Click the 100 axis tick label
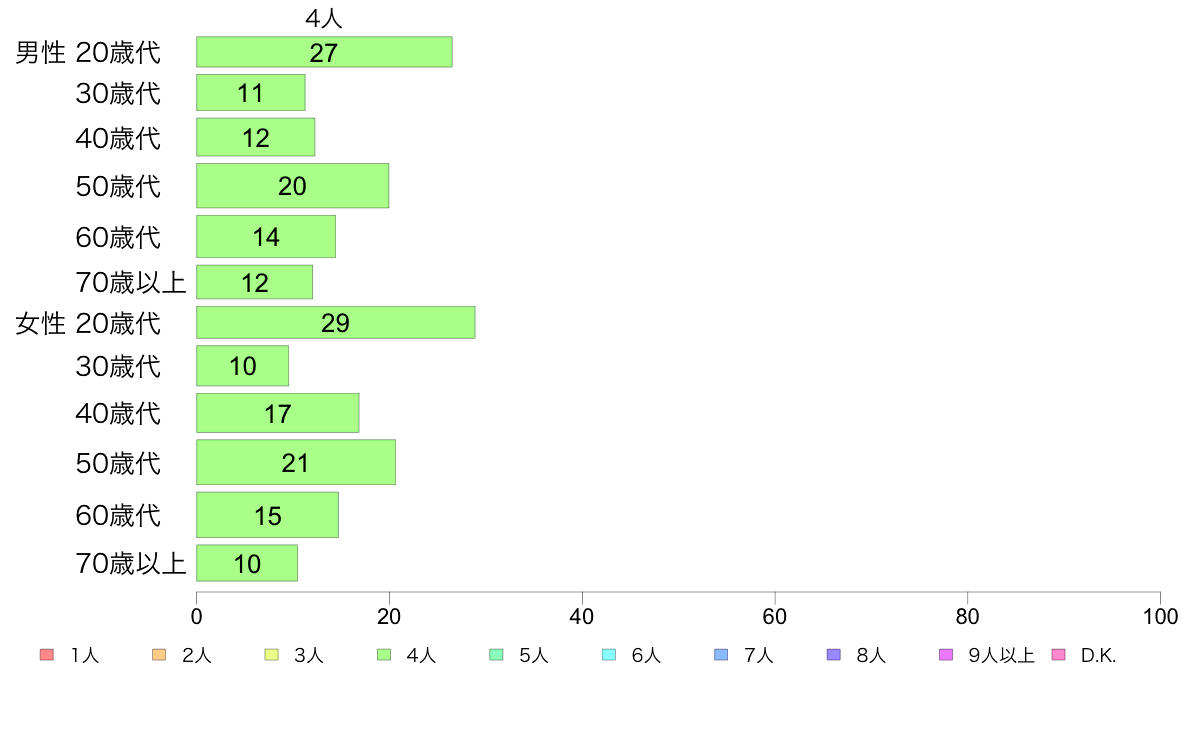Image resolution: width=1188 pixels, height=736 pixels. [1160, 616]
